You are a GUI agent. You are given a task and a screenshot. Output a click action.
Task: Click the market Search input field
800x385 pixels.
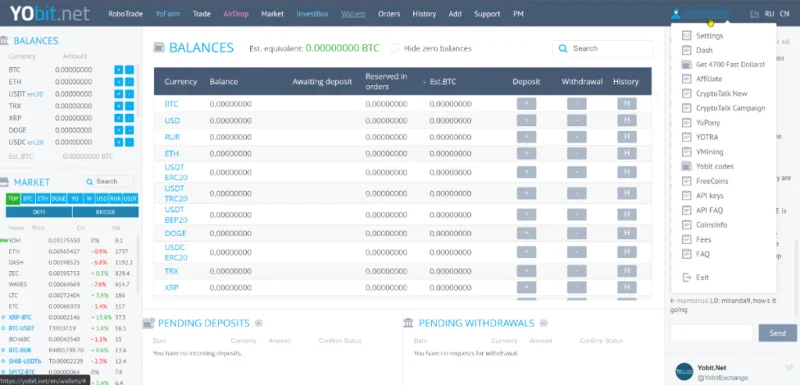[109, 182]
